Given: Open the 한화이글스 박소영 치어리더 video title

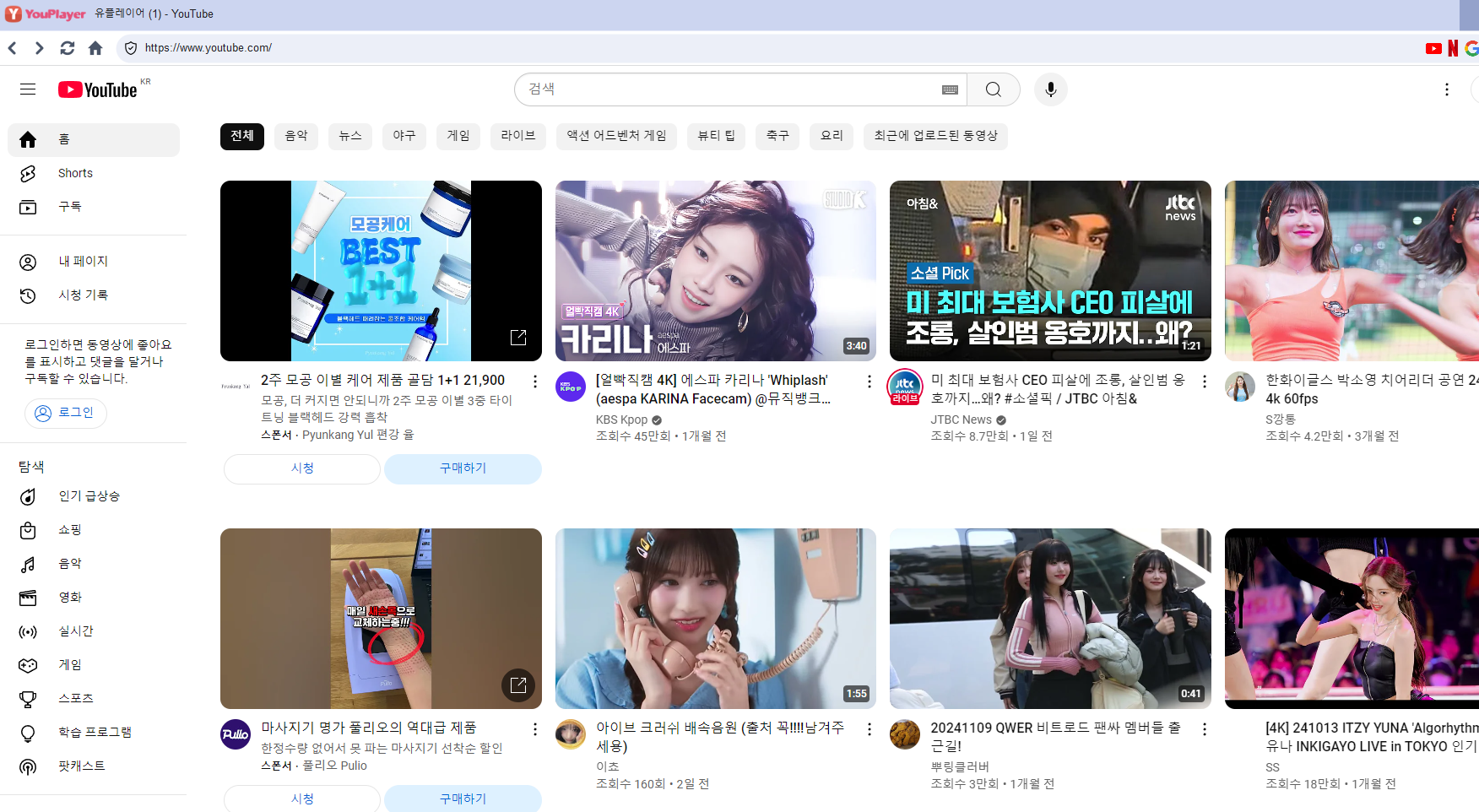Looking at the screenshot, I should (x=1372, y=389).
